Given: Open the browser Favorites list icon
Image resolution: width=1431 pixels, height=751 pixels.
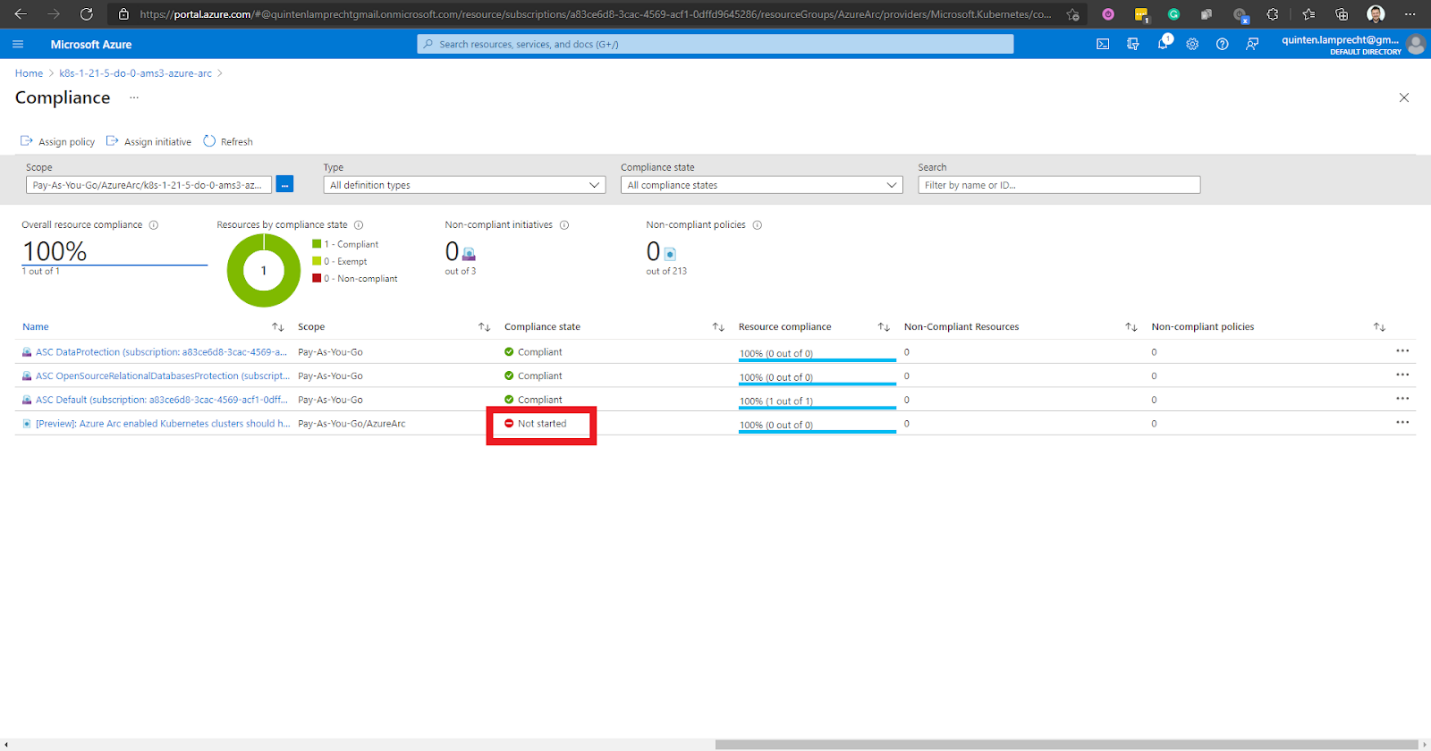Looking at the screenshot, I should pyautogui.click(x=1310, y=14).
